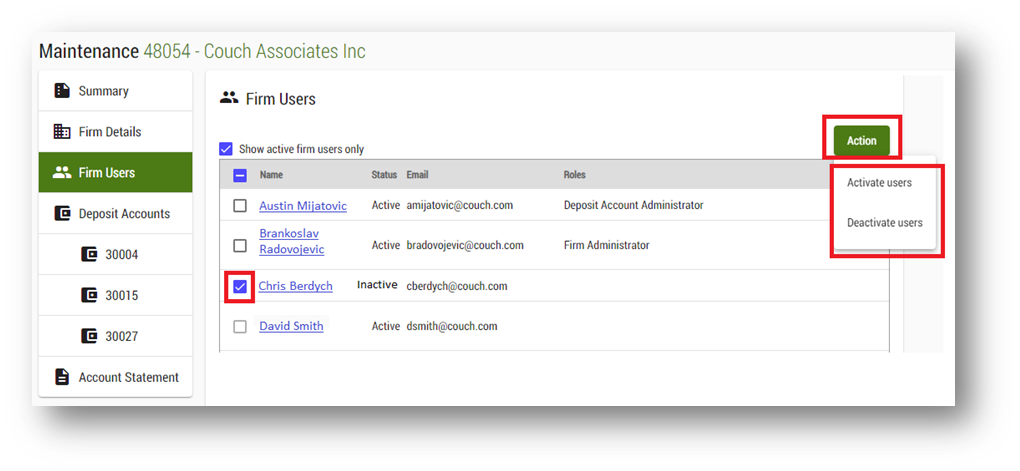
Task: Click the Deposit Accounts wallet icon
Action: point(62,214)
